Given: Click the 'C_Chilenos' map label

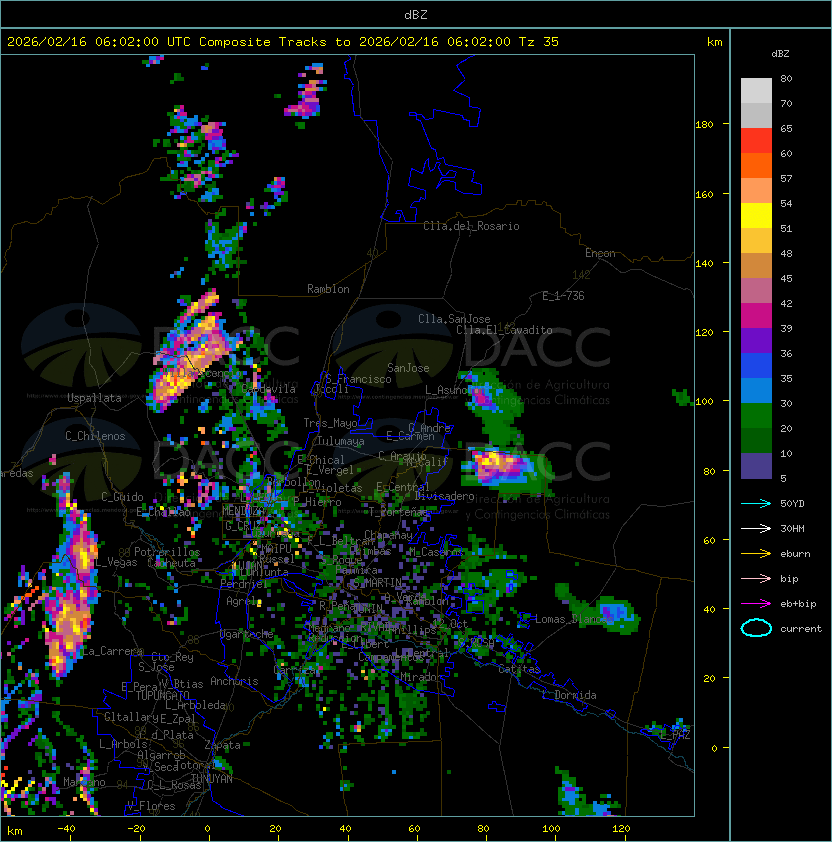Looking at the screenshot, I should 95,436.
